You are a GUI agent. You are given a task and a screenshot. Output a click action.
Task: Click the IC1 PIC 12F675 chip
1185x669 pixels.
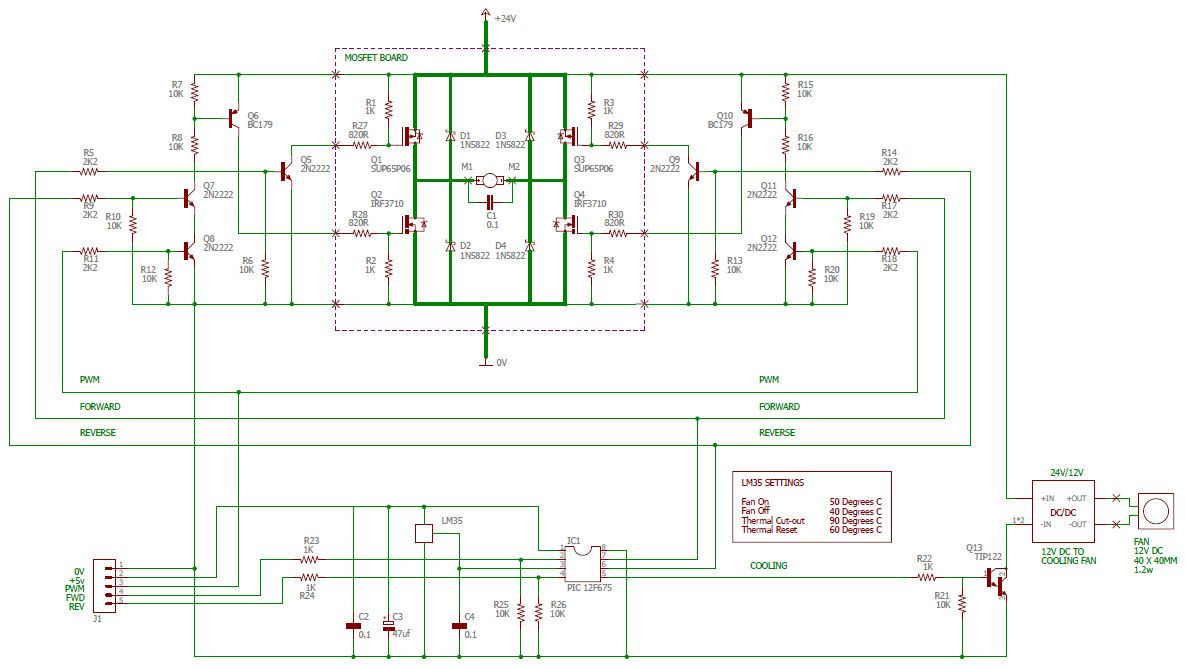tap(583, 563)
